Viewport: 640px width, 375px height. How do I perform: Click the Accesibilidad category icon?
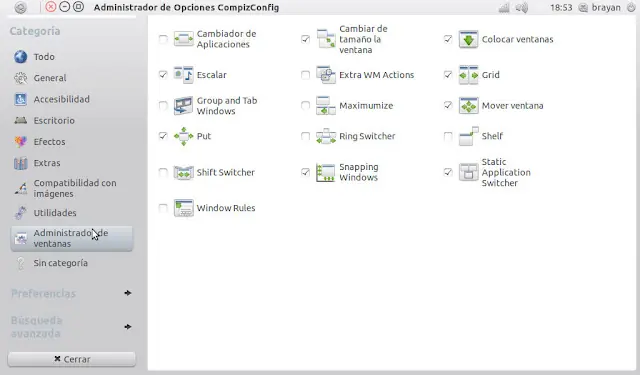pyautogui.click(x=20, y=99)
